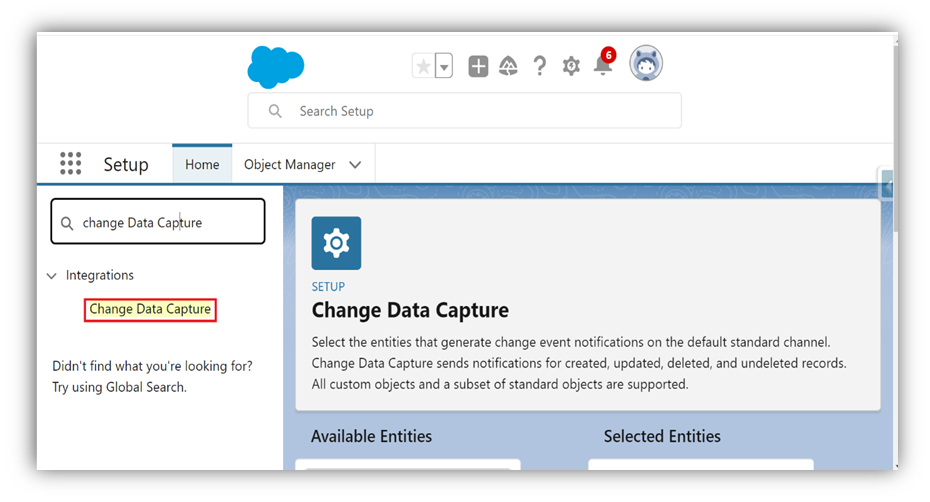The height and width of the screenshot is (502, 930).
Task: Open the Trailhead guidance icon
Action: [508, 66]
